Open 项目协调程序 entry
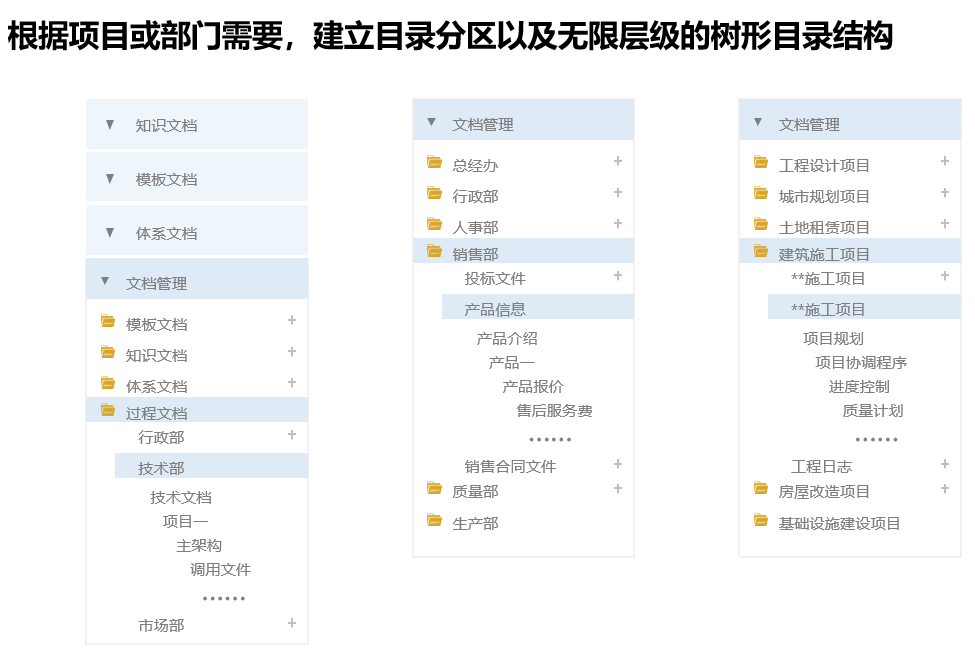This screenshot has height=648, width=975. 861,362
